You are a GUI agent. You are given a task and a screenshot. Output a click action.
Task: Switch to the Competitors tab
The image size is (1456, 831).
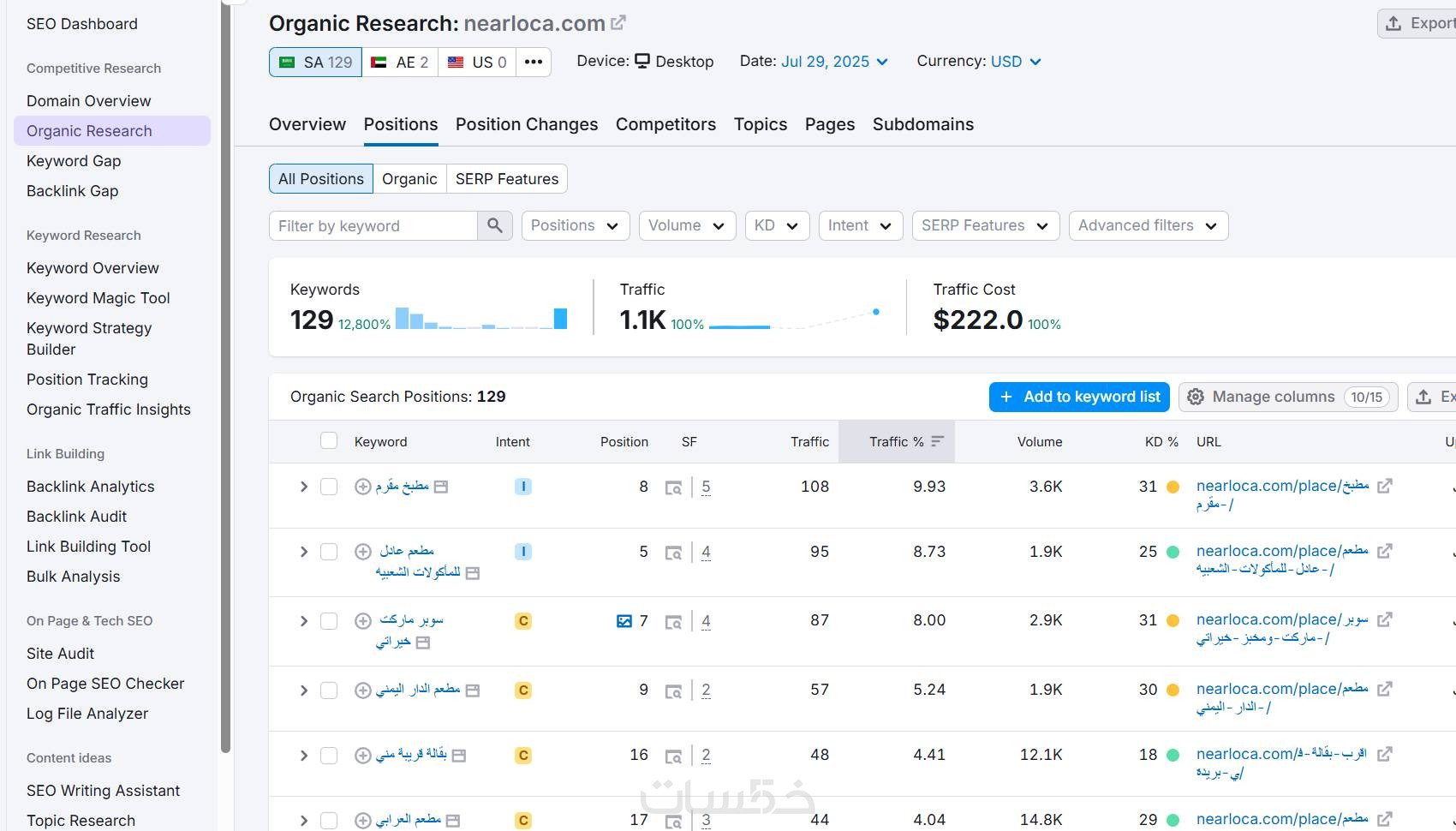tap(665, 124)
